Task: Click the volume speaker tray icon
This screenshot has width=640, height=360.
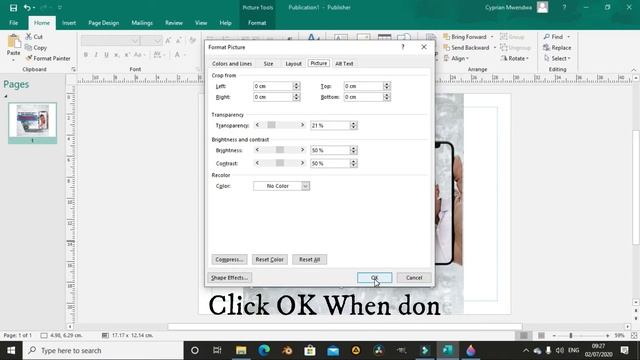Action: [560, 350]
